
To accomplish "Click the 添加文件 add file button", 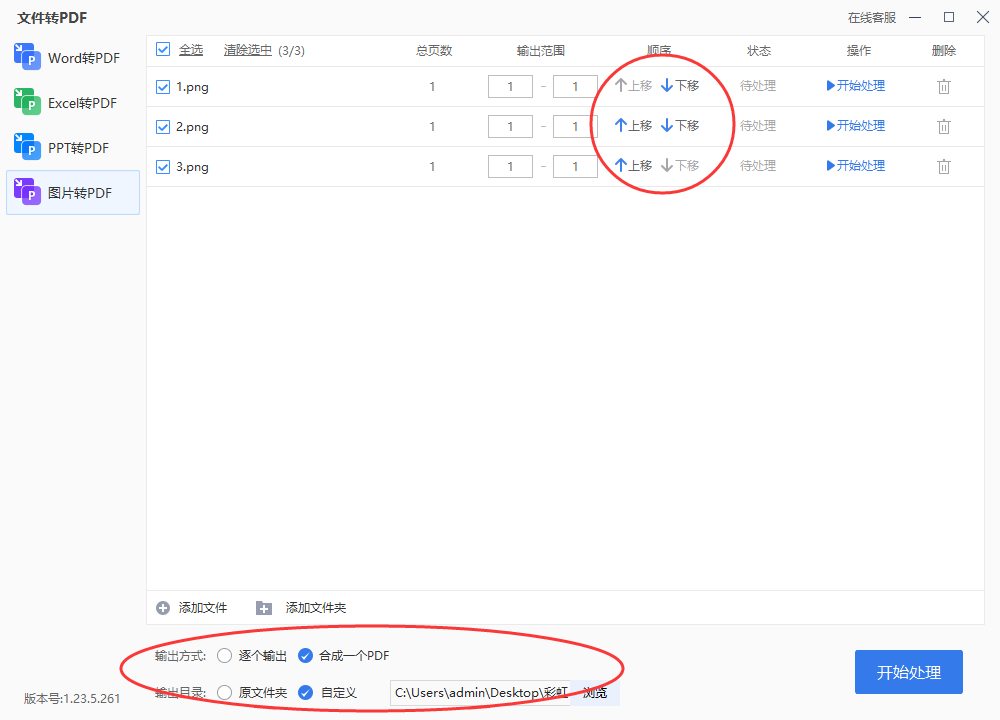I will pos(192,608).
